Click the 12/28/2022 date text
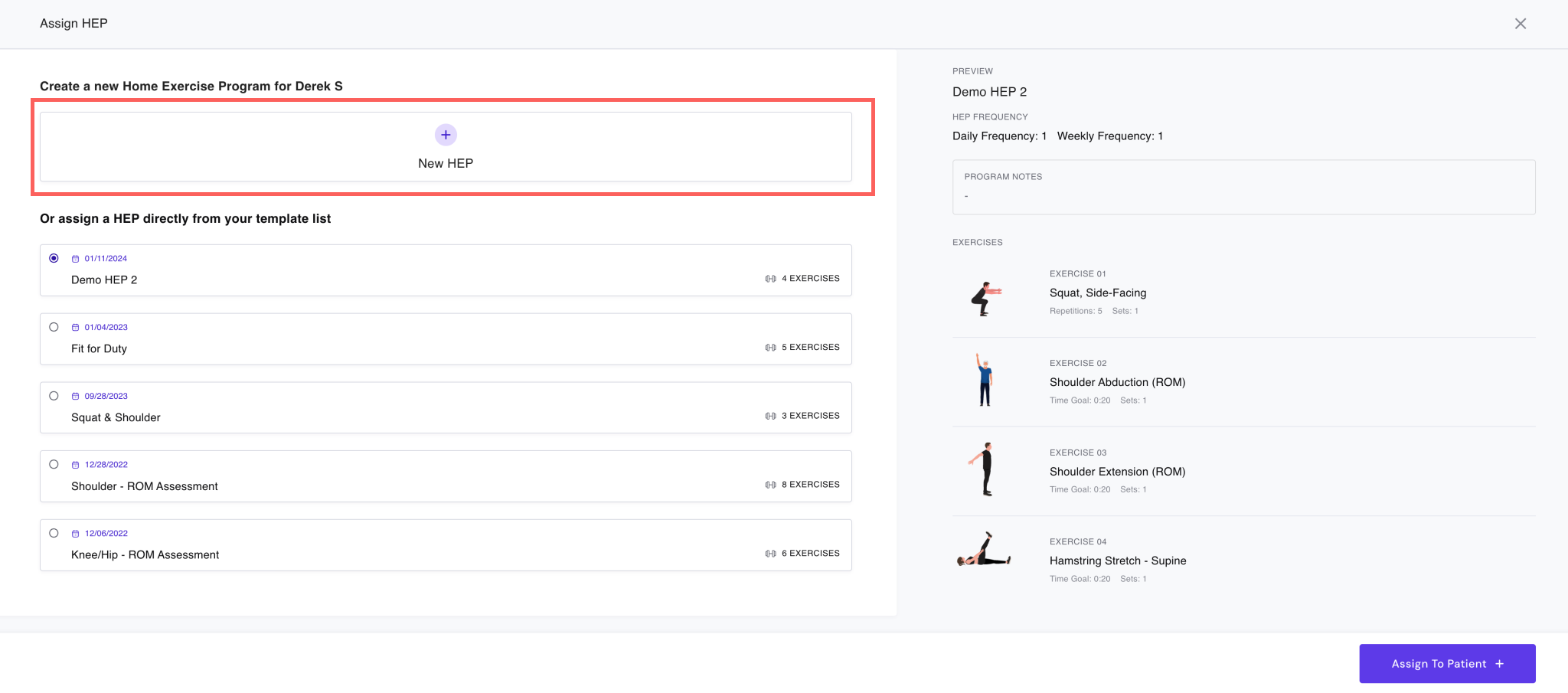Screen dimensions: 1568x693 point(106,464)
